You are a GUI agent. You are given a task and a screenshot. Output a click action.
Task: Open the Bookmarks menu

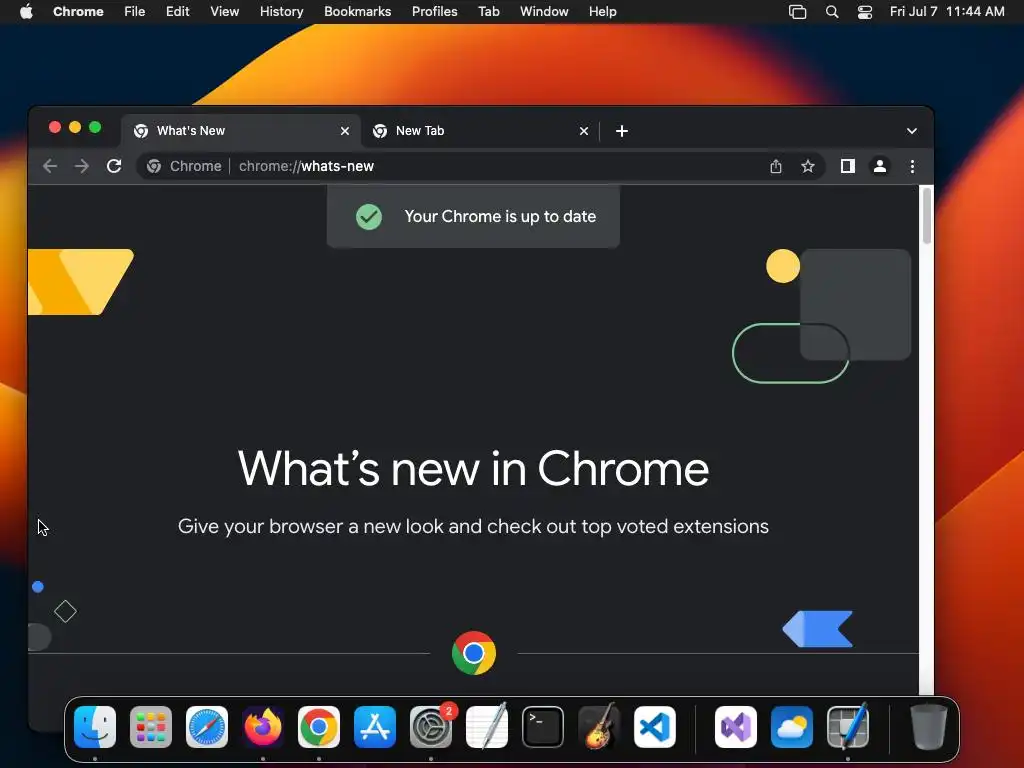[x=357, y=12]
